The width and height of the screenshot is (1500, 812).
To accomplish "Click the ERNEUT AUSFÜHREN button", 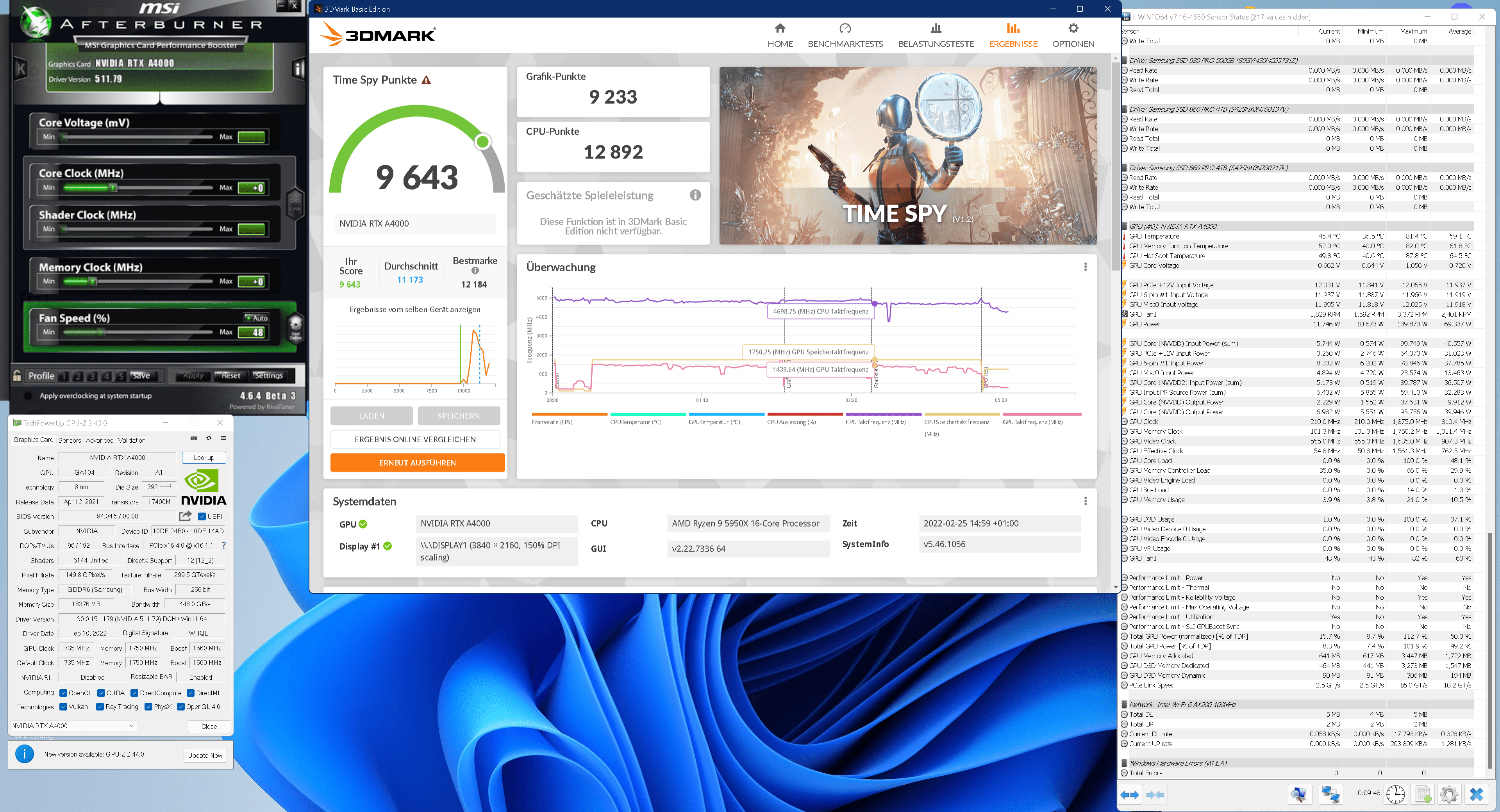I will point(418,463).
